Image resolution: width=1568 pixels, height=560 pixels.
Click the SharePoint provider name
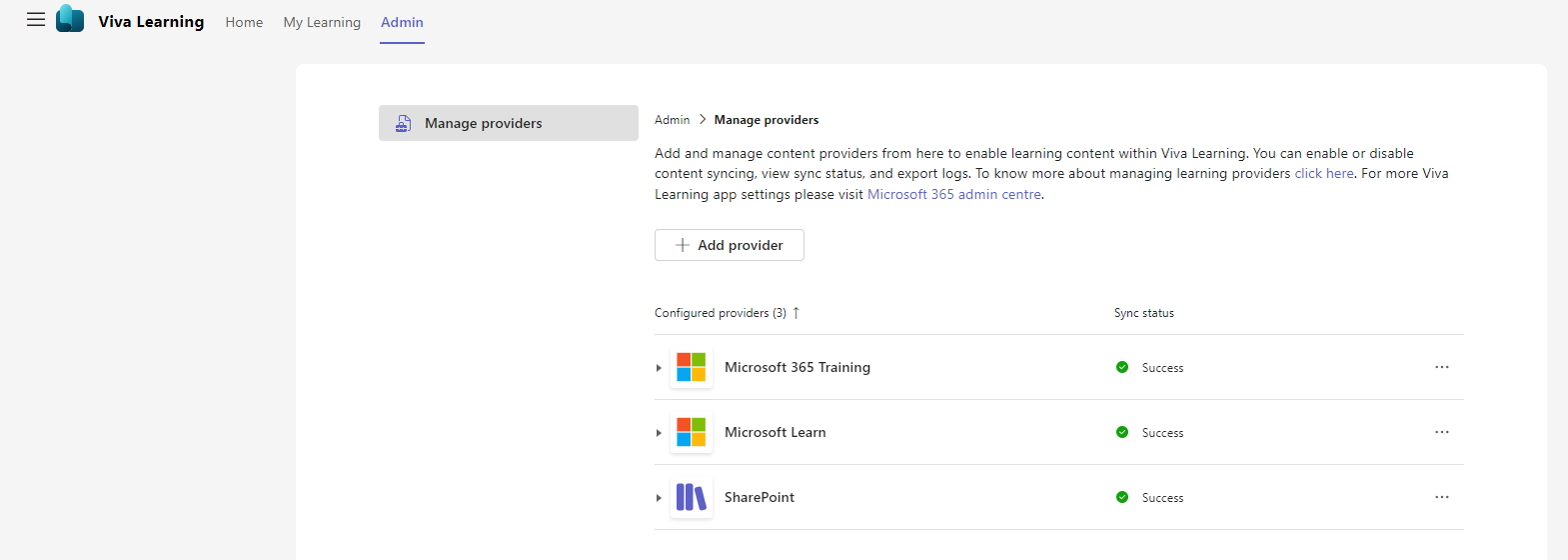click(x=760, y=497)
